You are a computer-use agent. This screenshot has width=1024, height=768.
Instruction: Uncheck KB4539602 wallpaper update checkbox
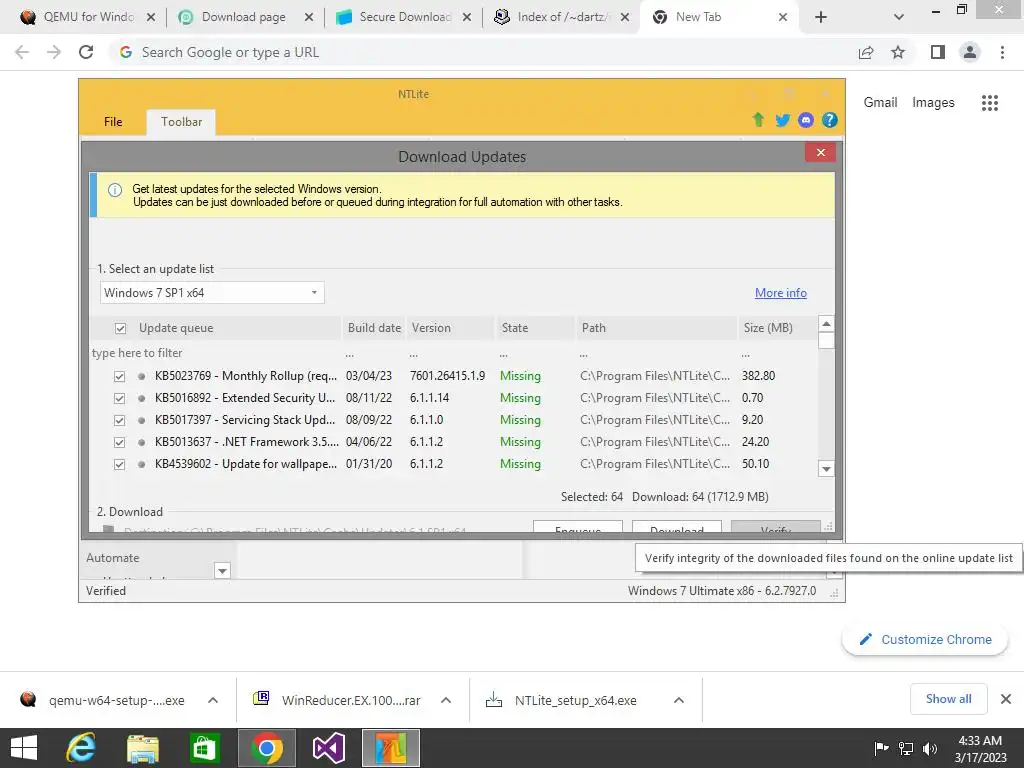click(x=119, y=465)
